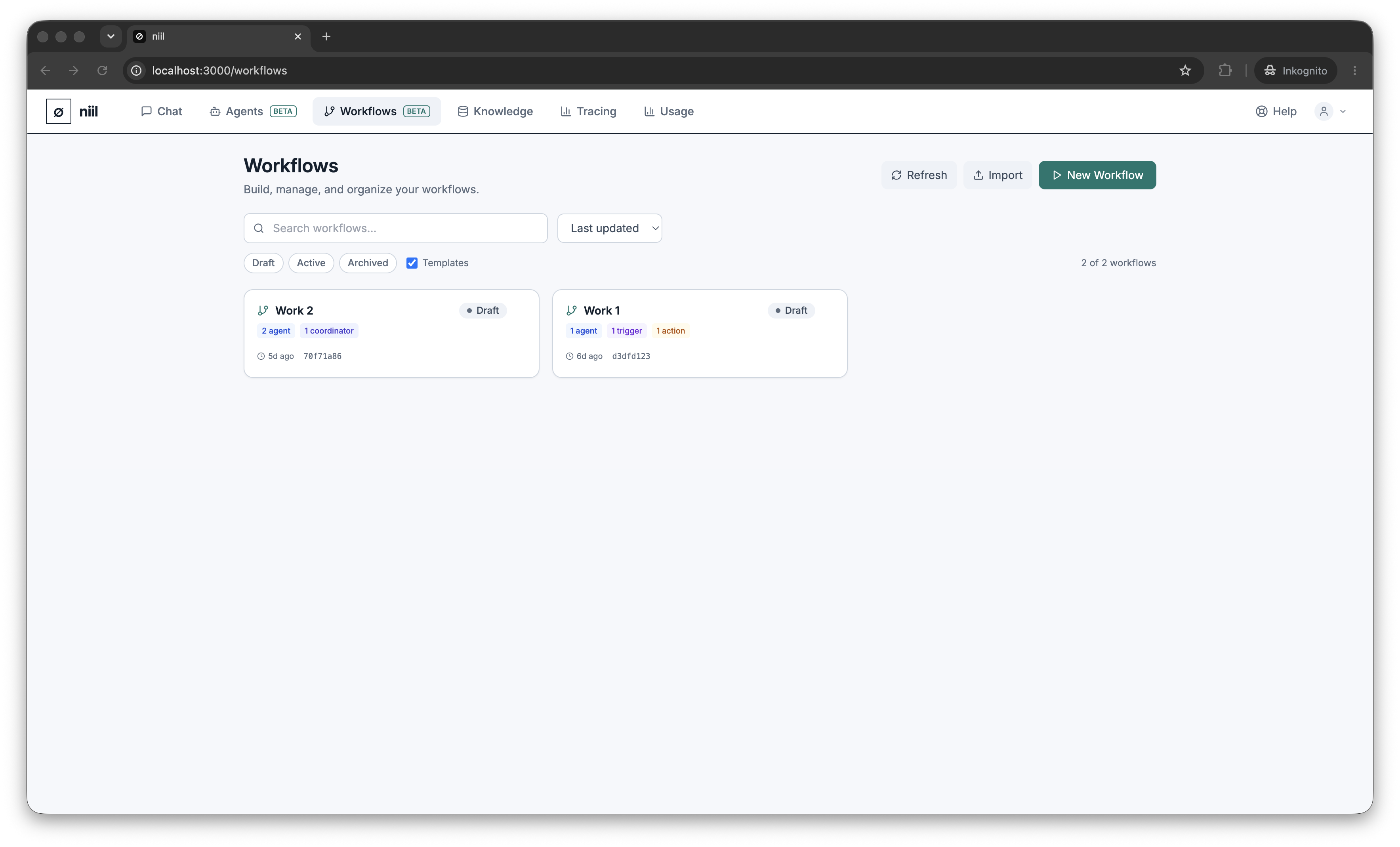
Task: Open the Last updated sort dropdown
Action: coord(610,228)
